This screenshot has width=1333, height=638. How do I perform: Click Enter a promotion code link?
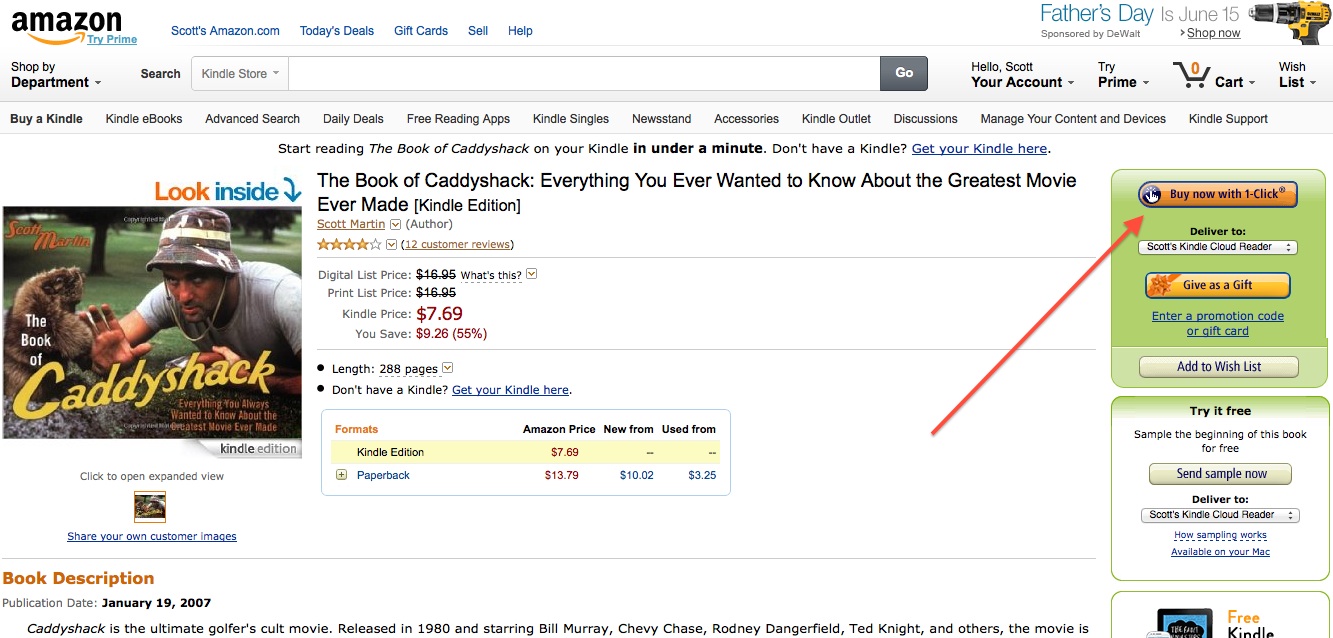pyautogui.click(x=1217, y=316)
